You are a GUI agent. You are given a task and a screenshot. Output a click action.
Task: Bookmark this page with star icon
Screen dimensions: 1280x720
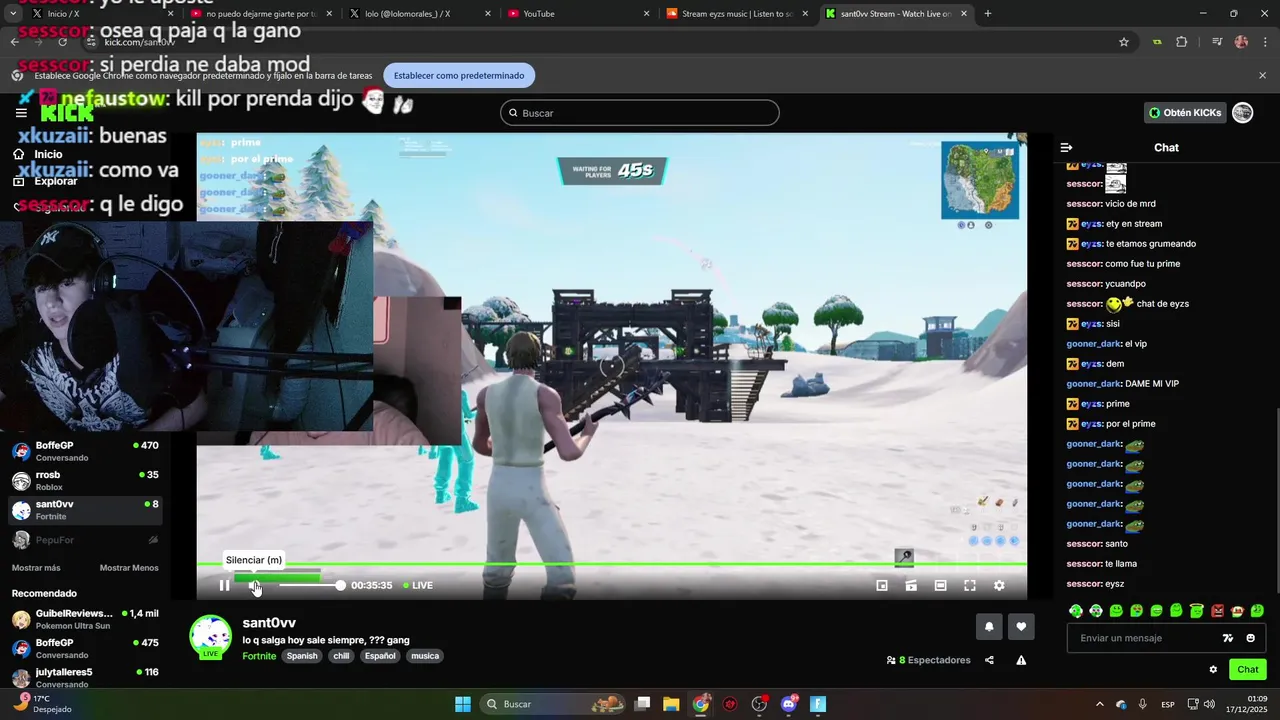(x=1124, y=42)
